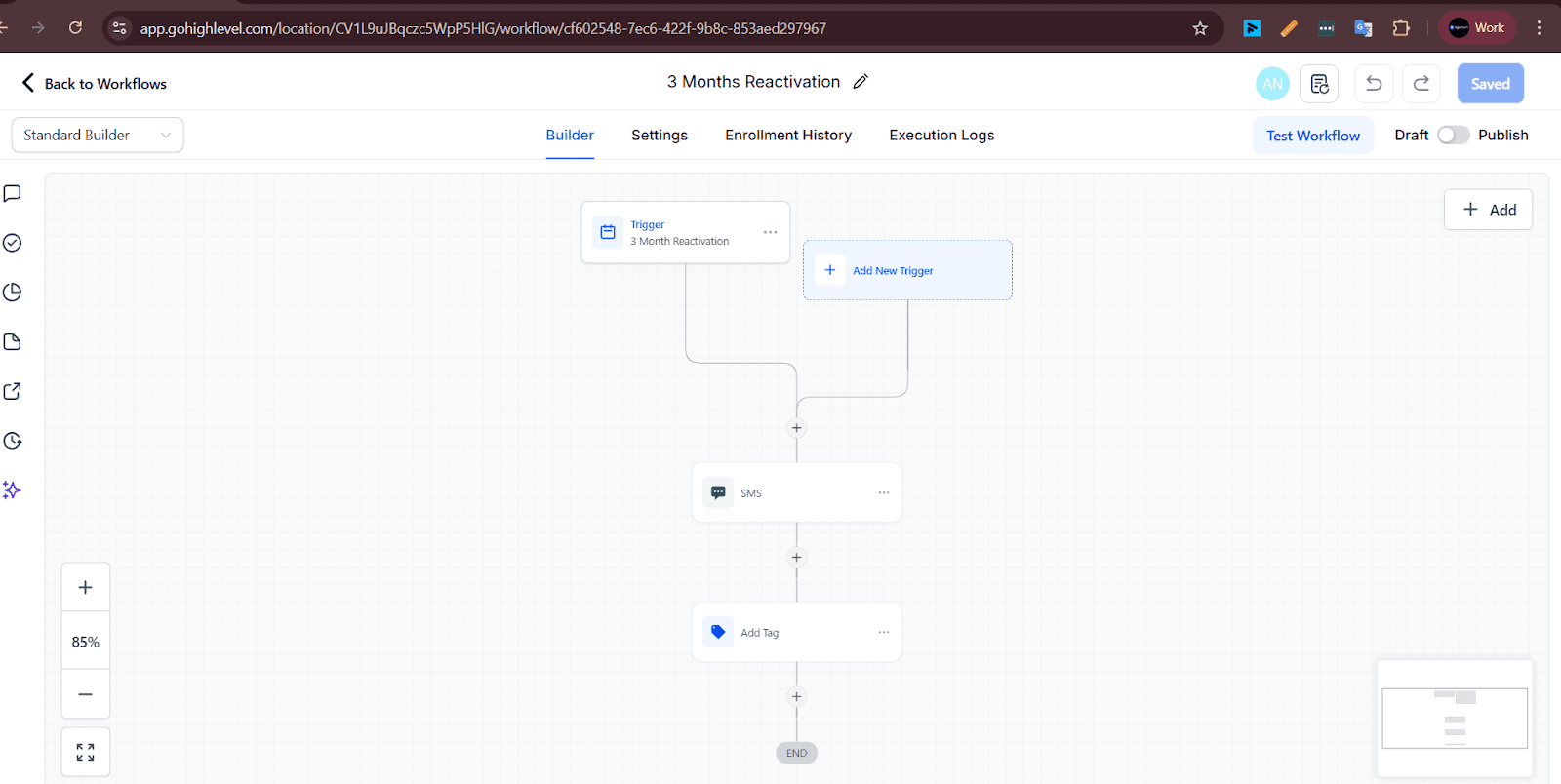Select the Add Tag action label
Image resolution: width=1561 pixels, height=784 pixels.
759,633
